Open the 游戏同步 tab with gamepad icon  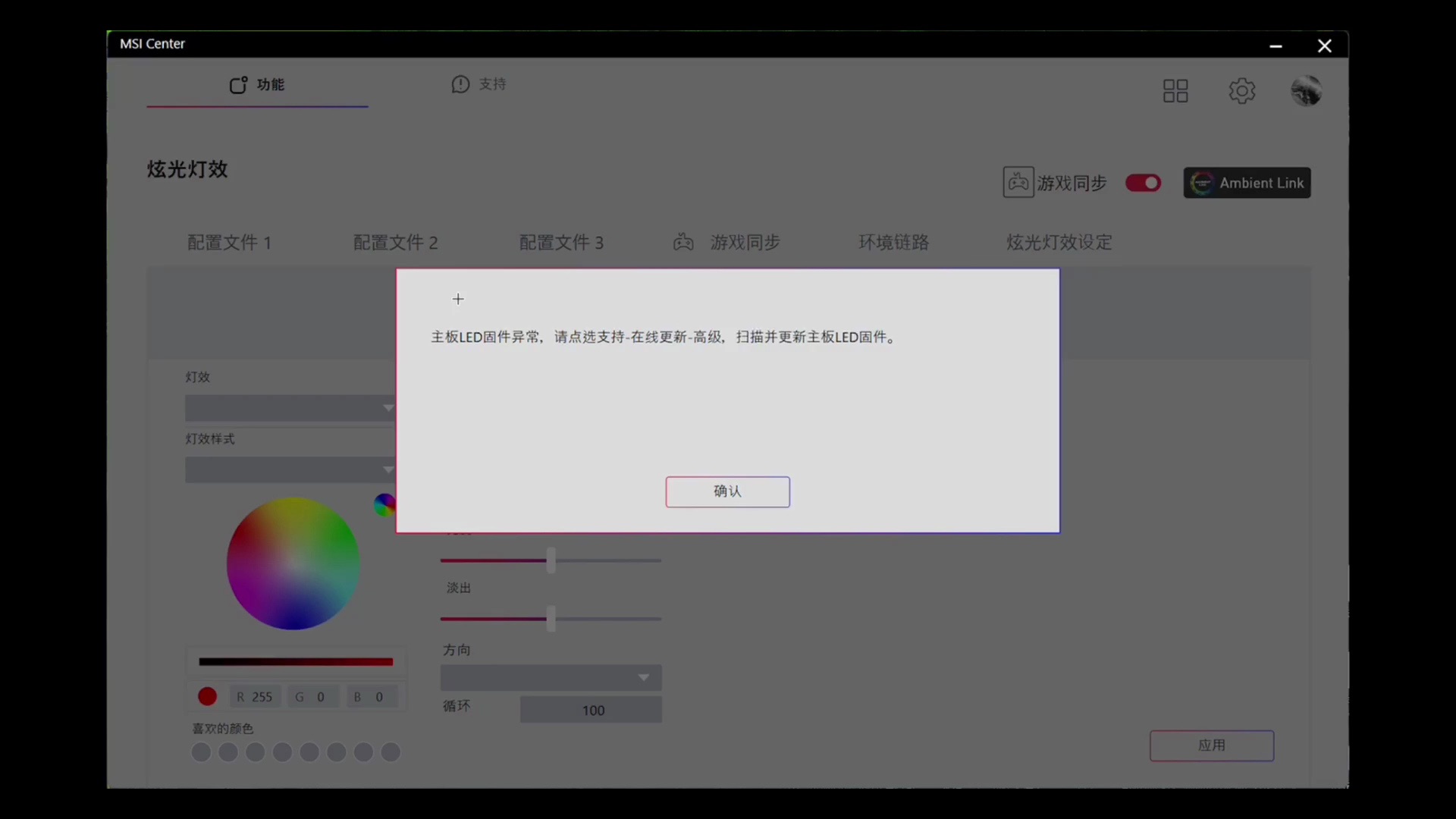[726, 243]
